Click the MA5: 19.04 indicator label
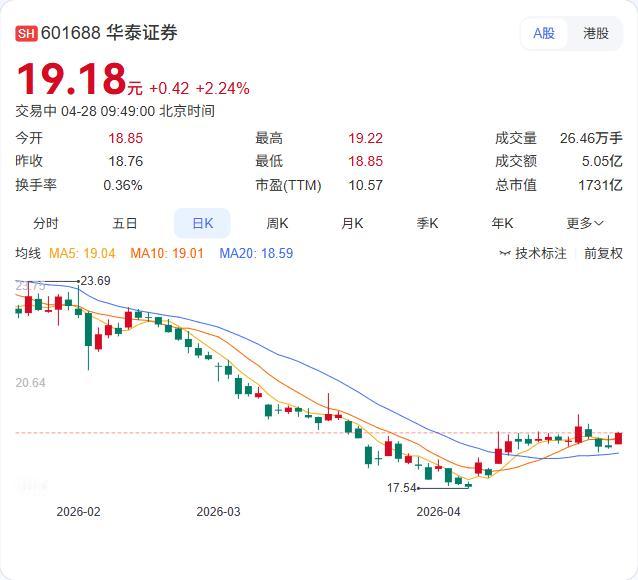The width and height of the screenshot is (638, 580). (82, 254)
